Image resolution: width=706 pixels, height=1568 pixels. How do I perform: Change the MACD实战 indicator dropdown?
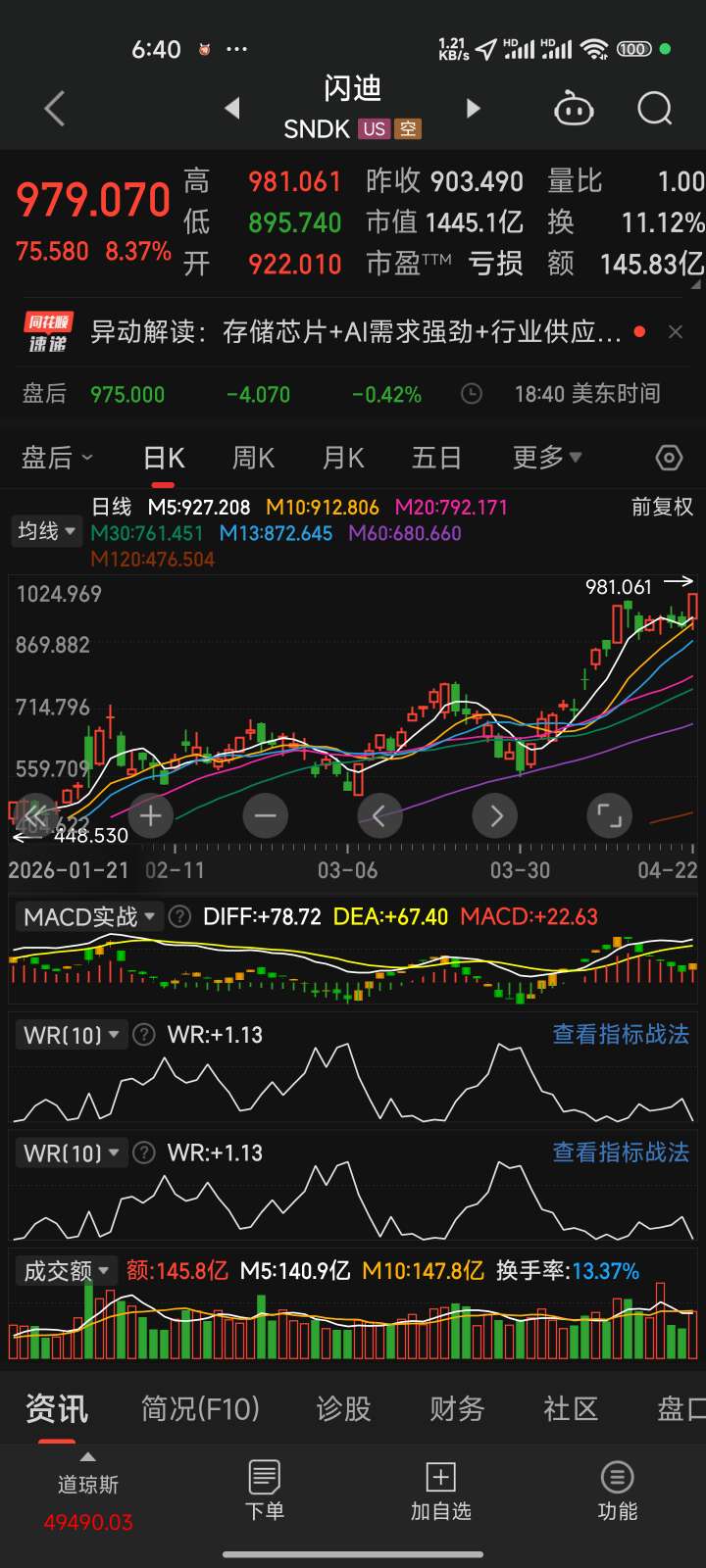[x=89, y=917]
